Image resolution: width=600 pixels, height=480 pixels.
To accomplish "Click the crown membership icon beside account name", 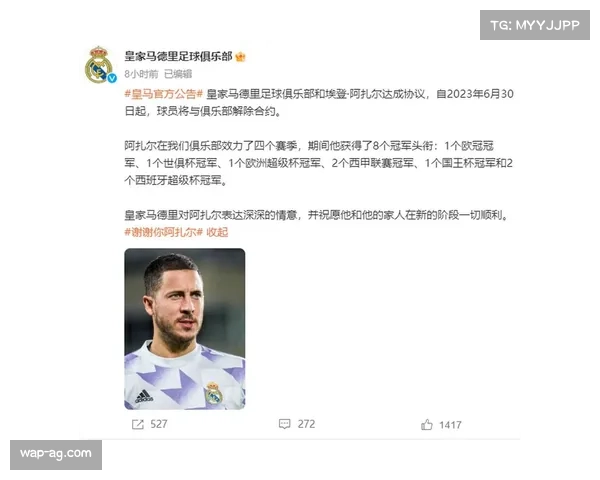I will [x=240, y=57].
